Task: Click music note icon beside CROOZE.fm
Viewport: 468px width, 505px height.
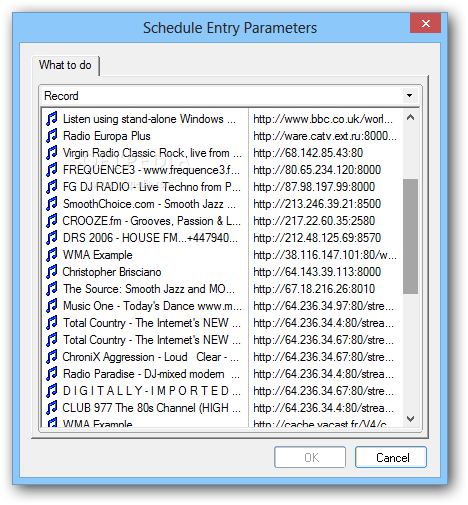Action: coord(52,221)
